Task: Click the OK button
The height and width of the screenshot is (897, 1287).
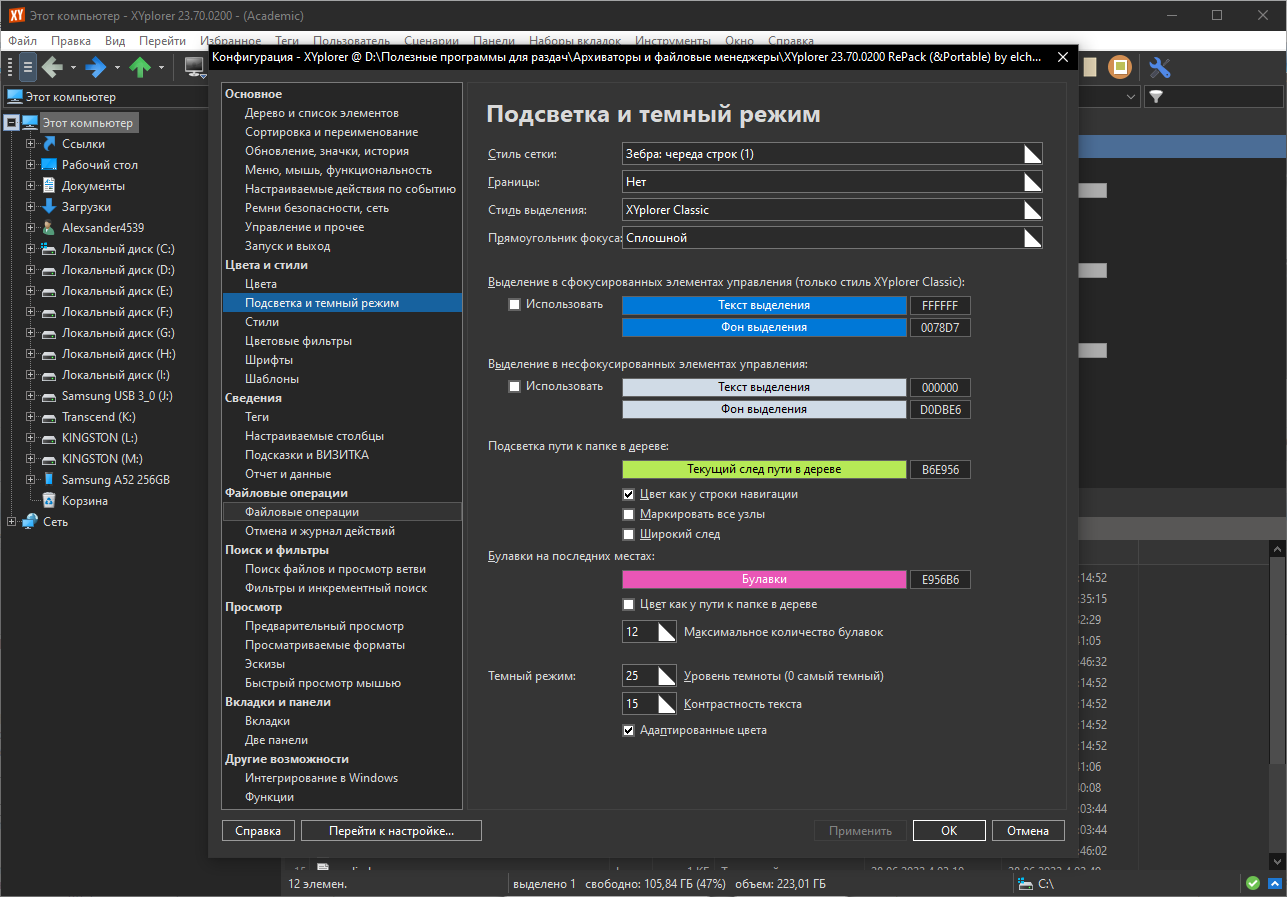Action: [949, 831]
